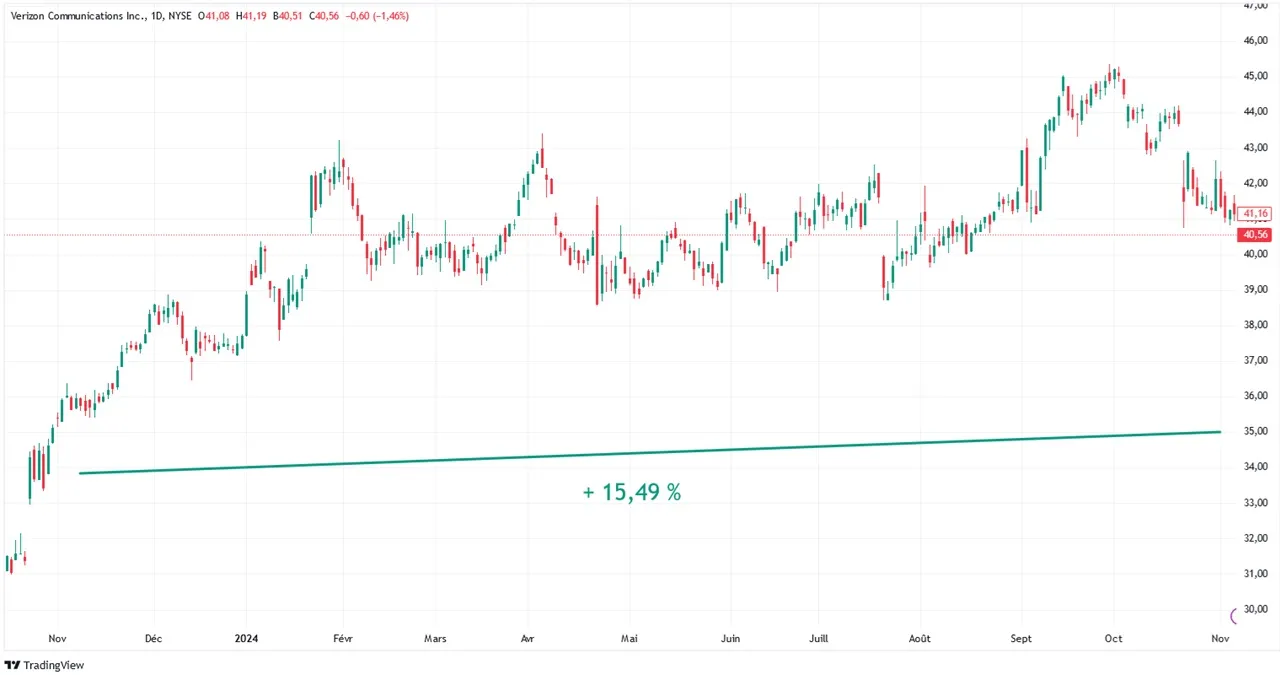Select the green trend line drawing

pos(650,452)
